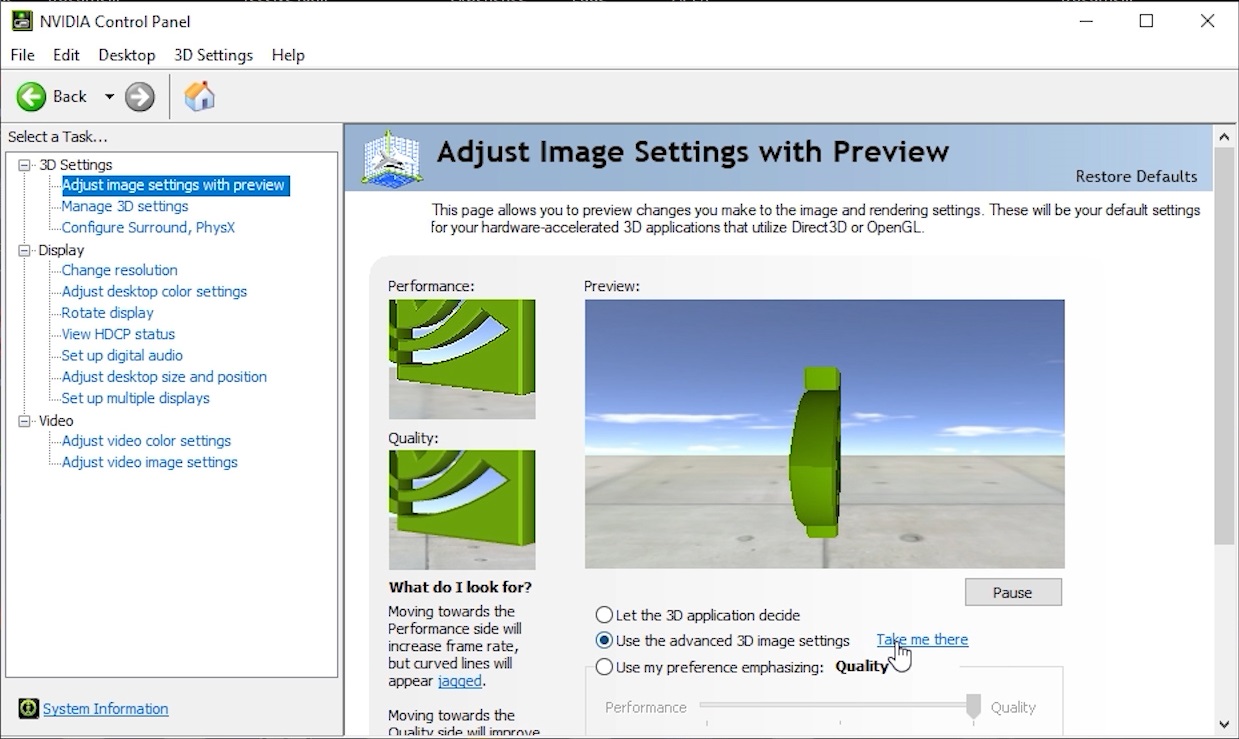Select Adjust image settings with preview
Screen dimensions: 1239x739
174,185
